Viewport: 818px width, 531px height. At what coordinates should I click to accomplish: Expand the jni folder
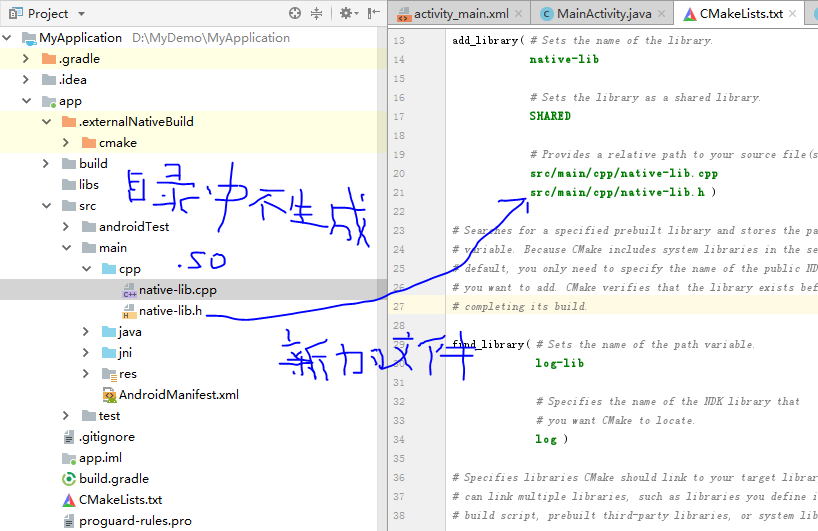pos(86,353)
